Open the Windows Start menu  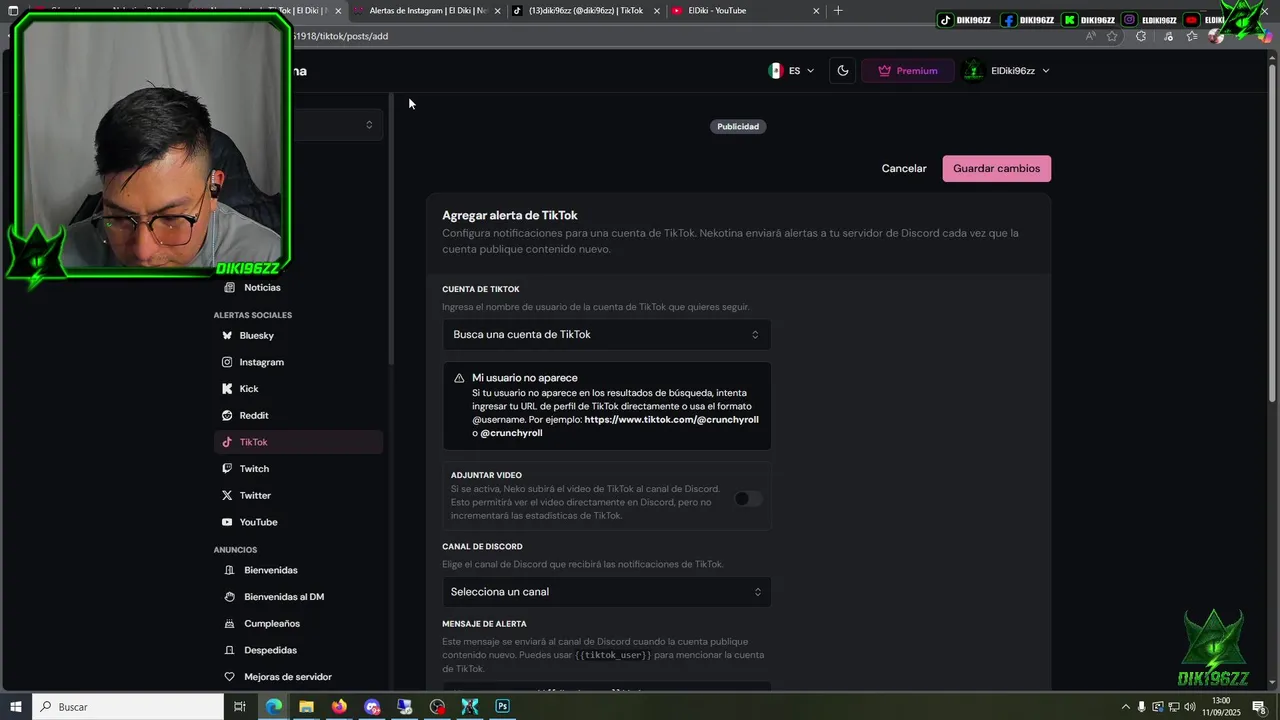point(14,707)
